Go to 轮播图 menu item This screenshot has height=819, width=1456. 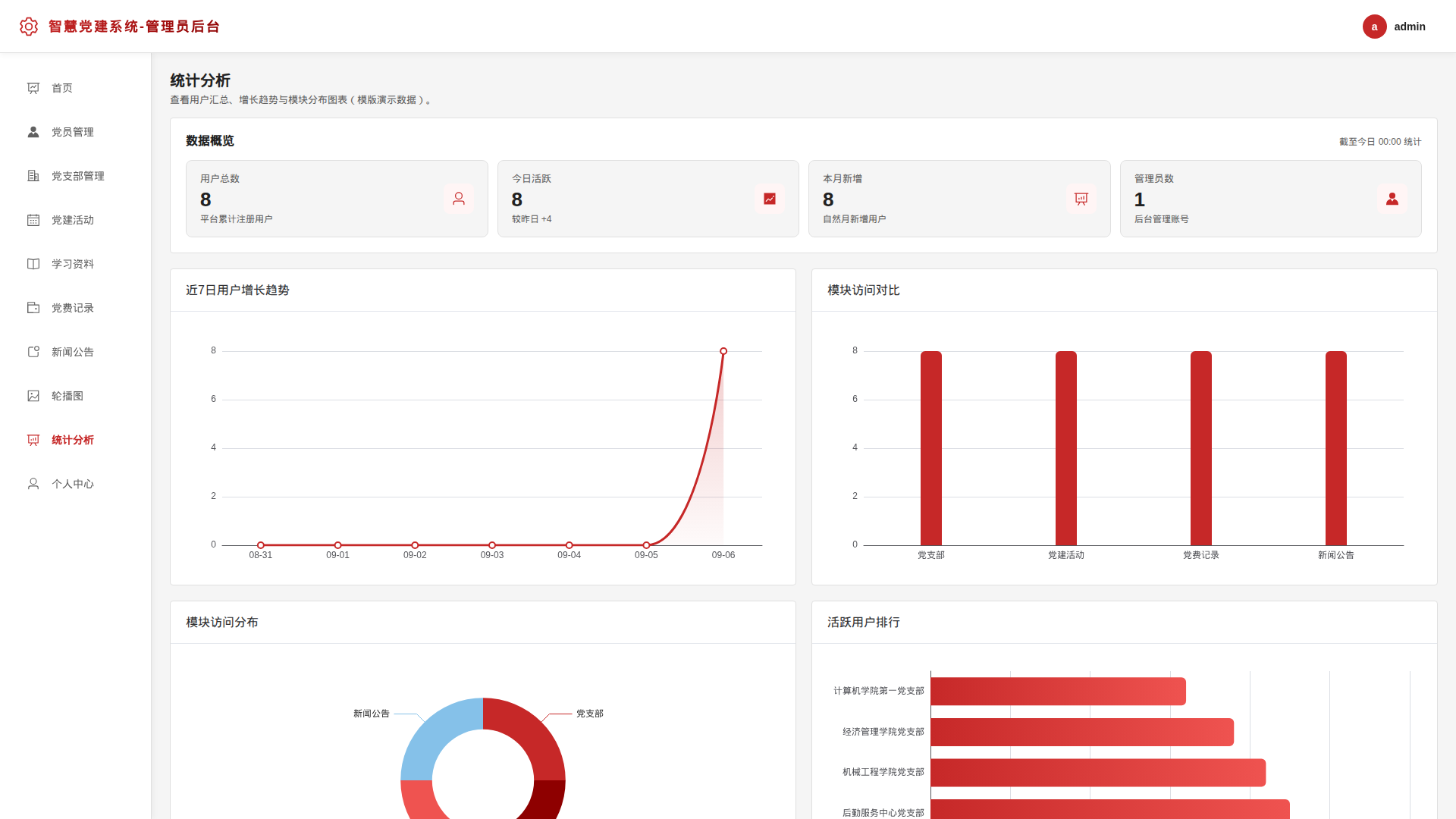click(76, 396)
